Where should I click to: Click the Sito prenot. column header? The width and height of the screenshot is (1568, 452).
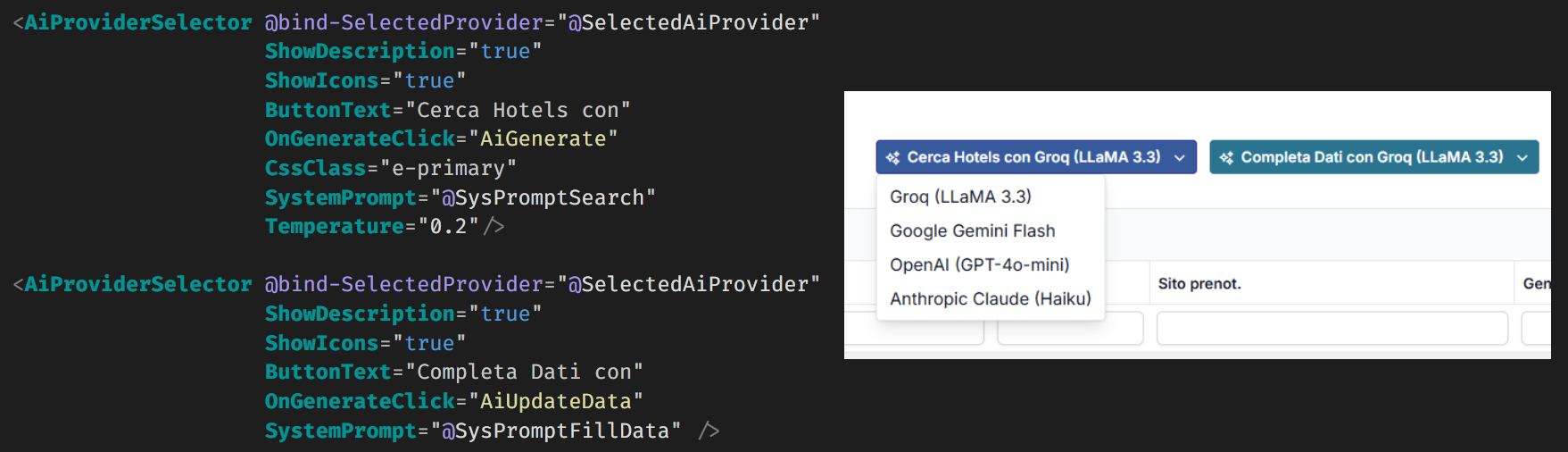click(x=1199, y=284)
